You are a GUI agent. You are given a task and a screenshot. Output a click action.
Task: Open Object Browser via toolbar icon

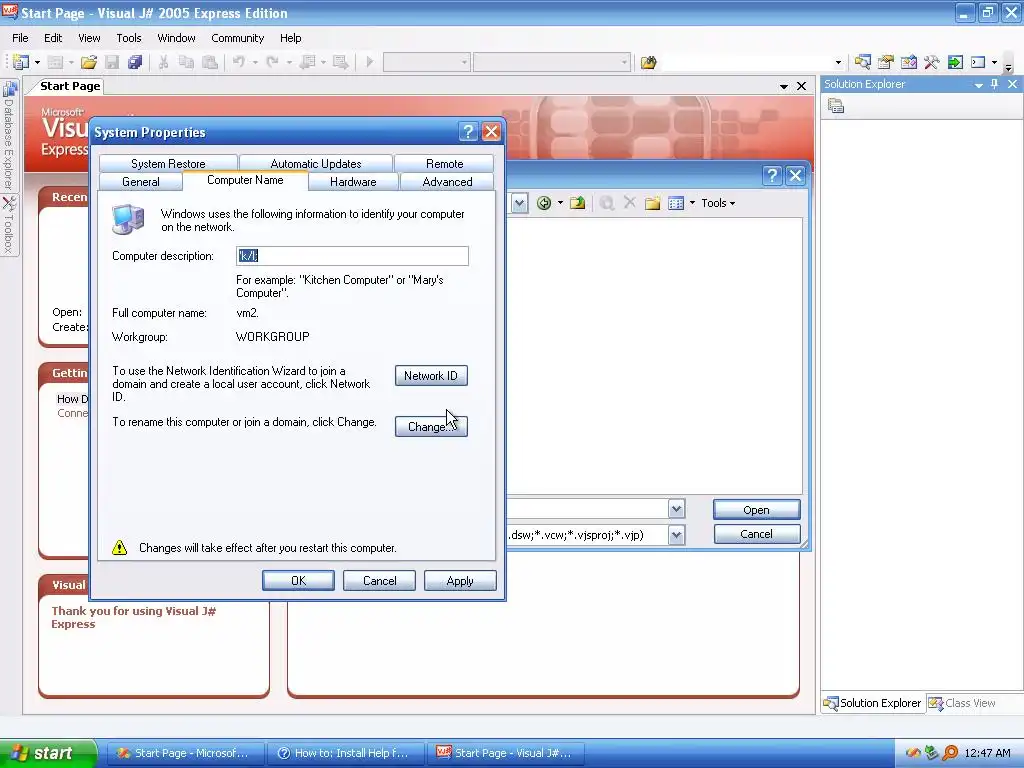pyautogui.click(x=908, y=63)
